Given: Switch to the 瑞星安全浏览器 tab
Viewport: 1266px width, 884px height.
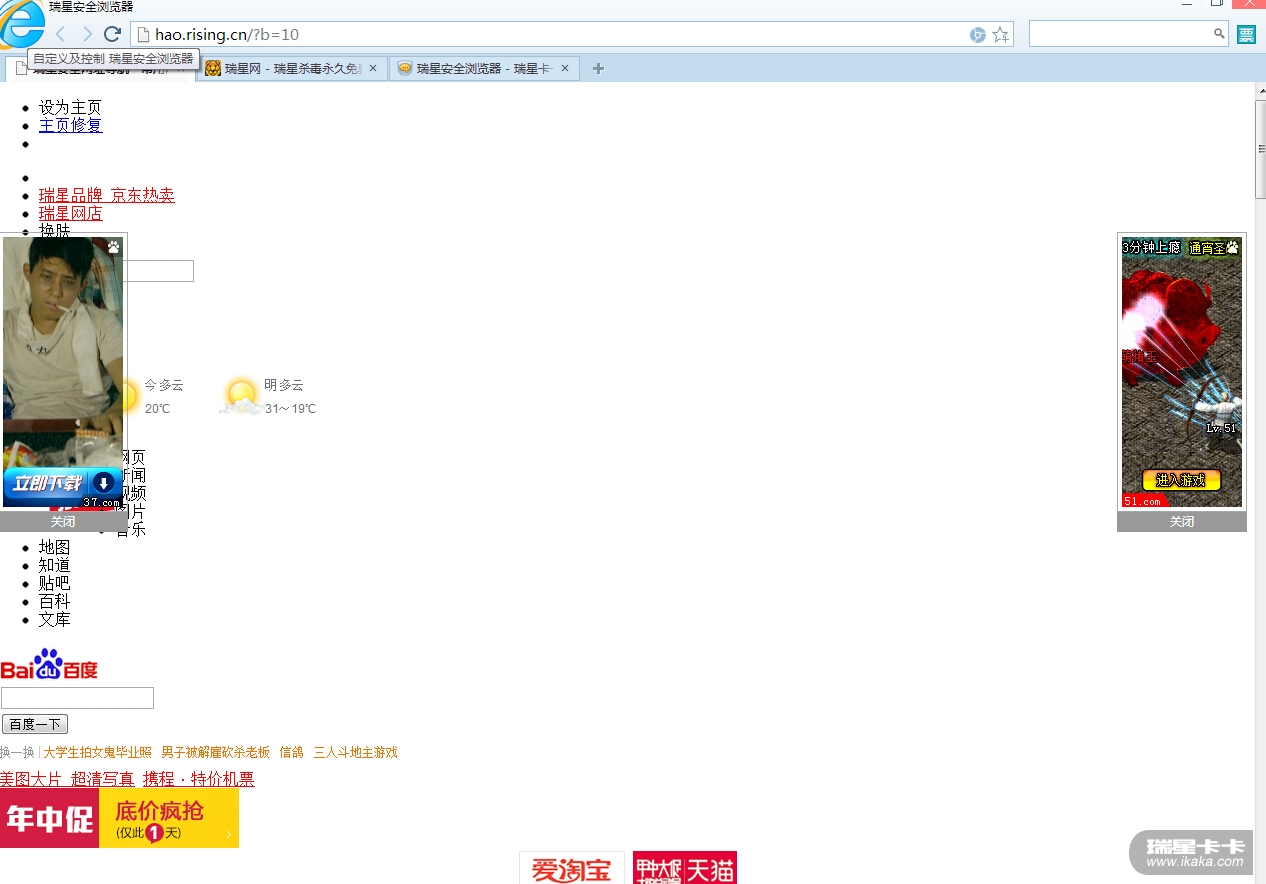Looking at the screenshot, I should tap(483, 68).
